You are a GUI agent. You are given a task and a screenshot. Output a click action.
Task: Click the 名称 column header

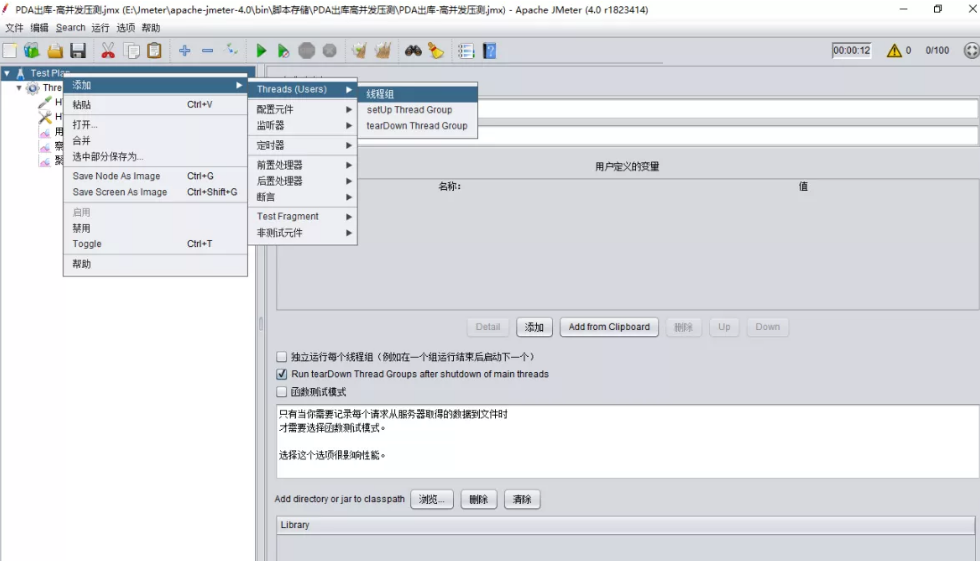coord(449,186)
